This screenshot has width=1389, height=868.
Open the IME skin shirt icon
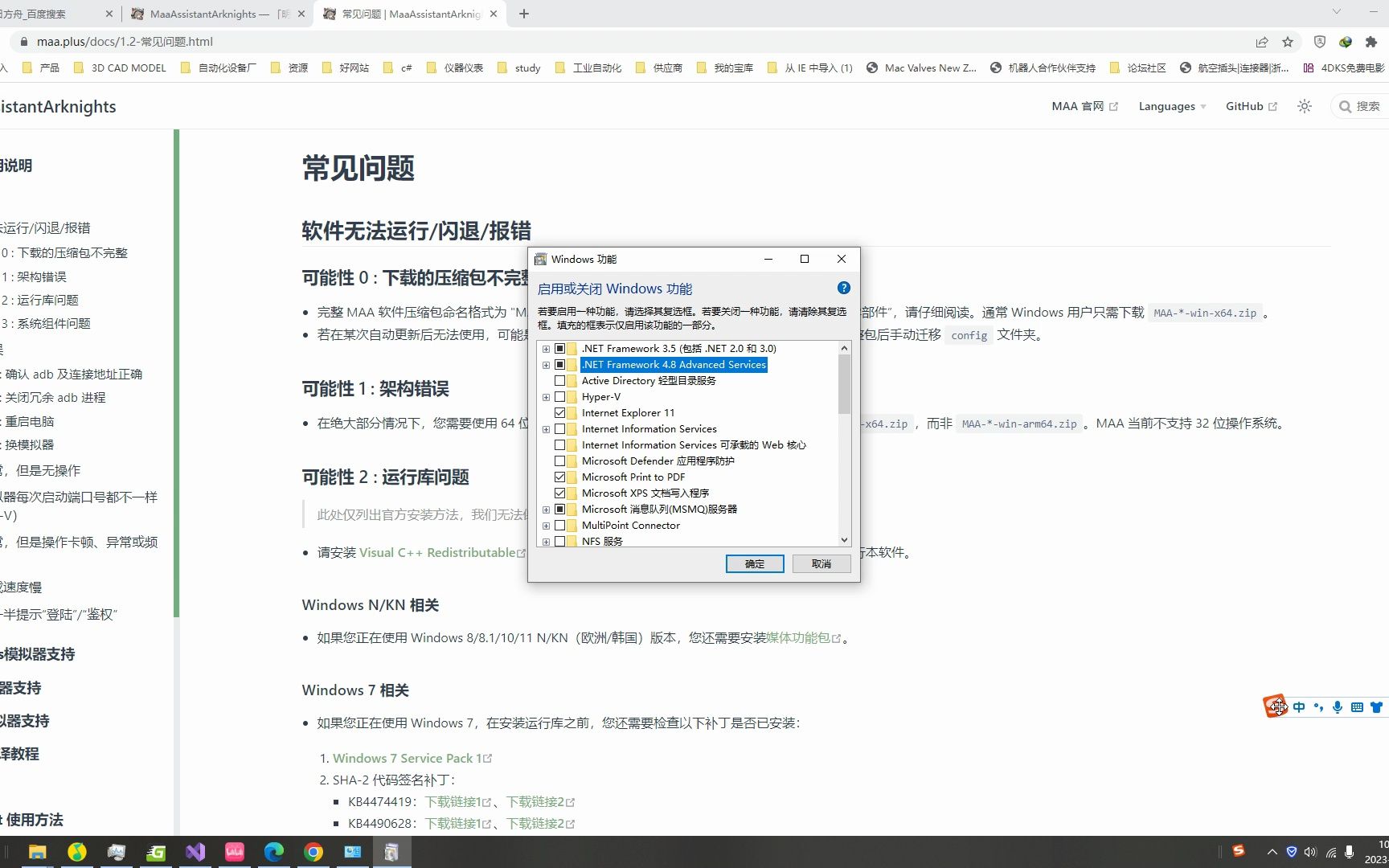point(1376,707)
